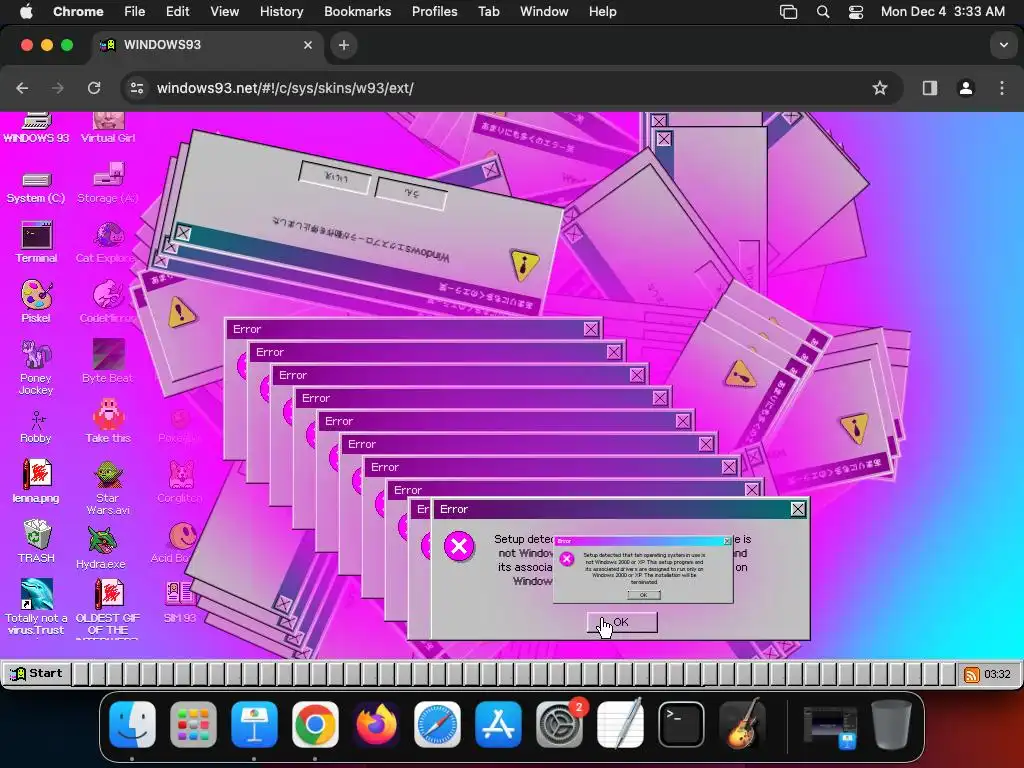Click the pink error X icon
Viewport: 1024px width, 768px height.
coord(459,546)
